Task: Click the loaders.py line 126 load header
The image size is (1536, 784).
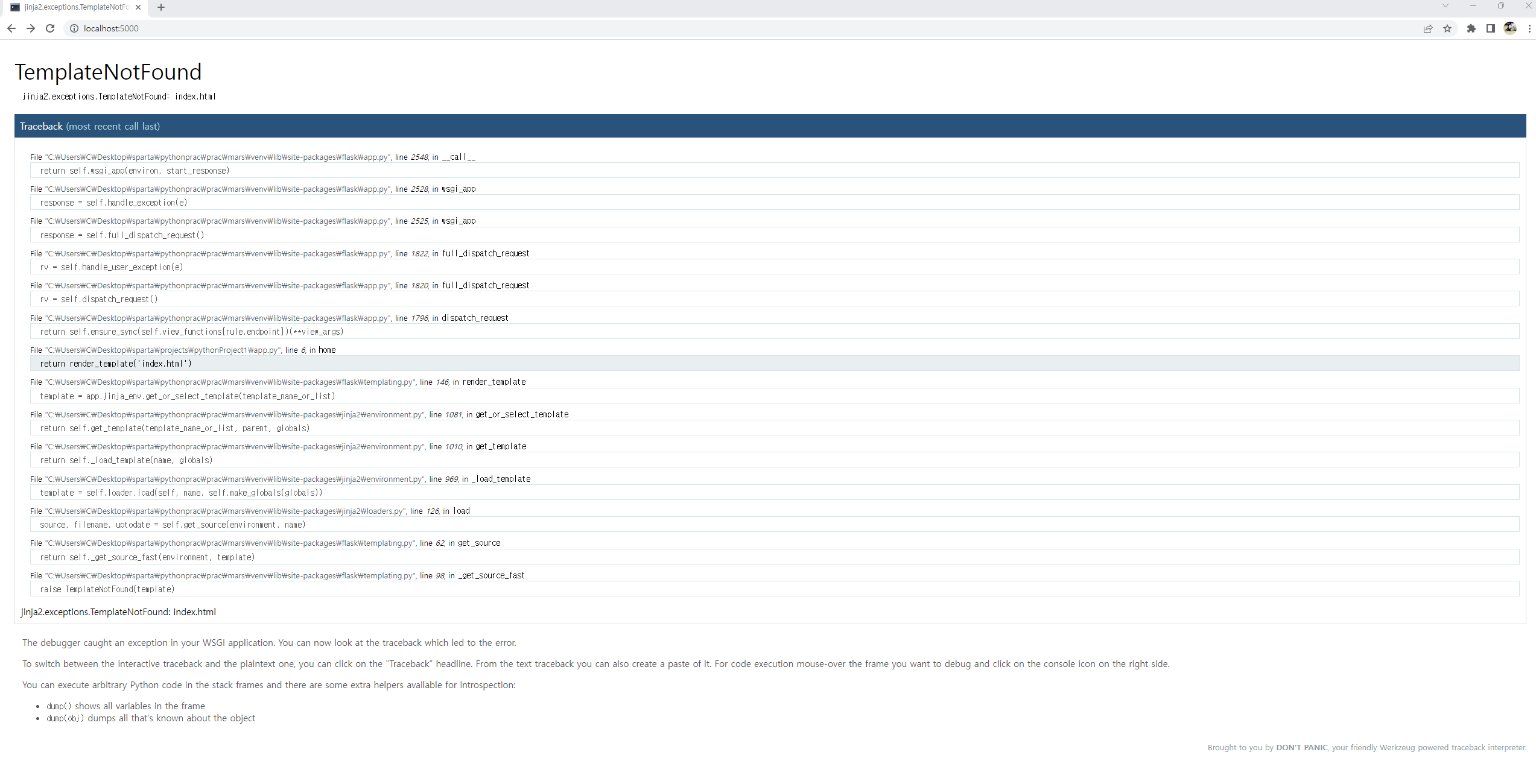Action: coord(250,511)
